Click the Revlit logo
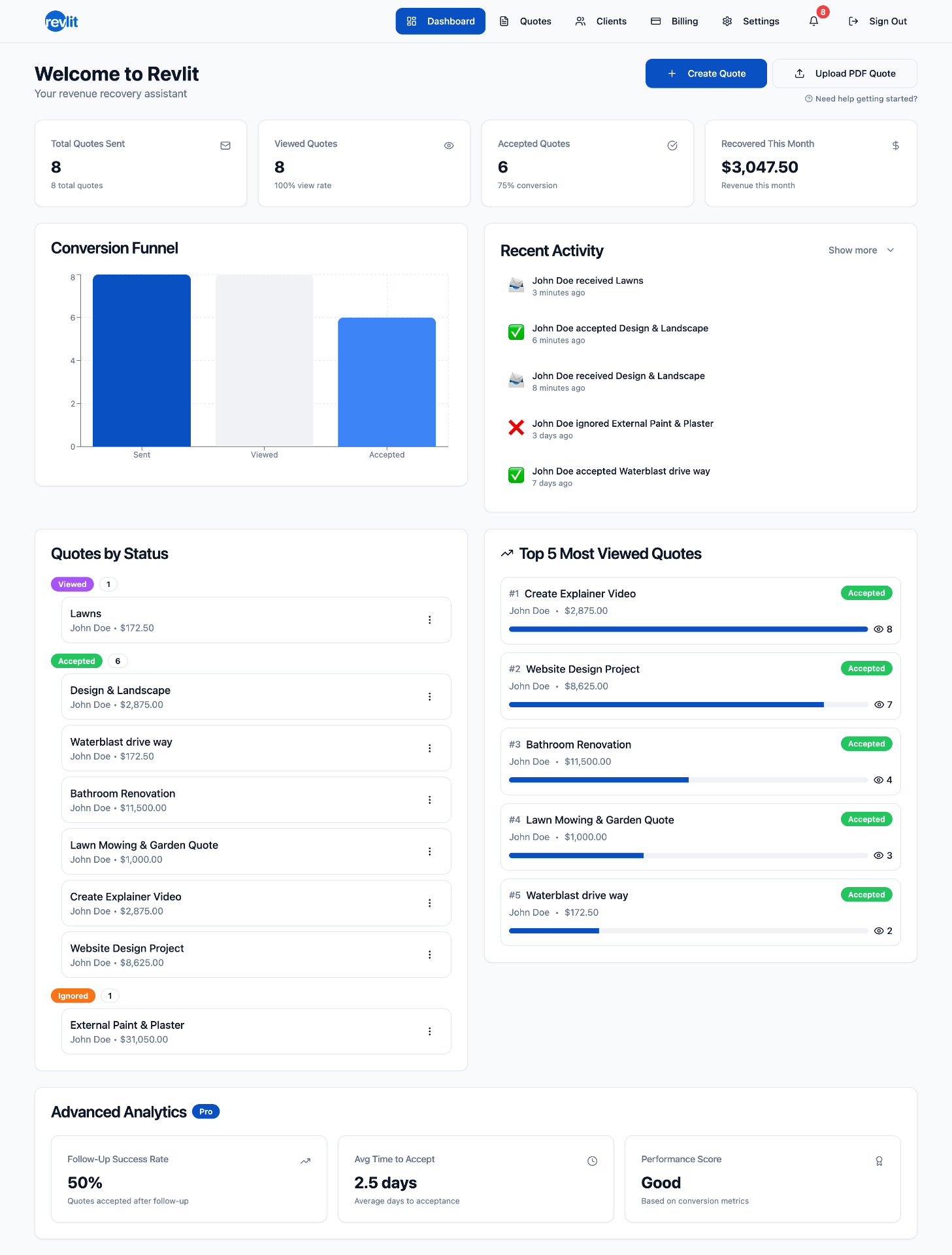This screenshot has width=952, height=1255. point(61,22)
